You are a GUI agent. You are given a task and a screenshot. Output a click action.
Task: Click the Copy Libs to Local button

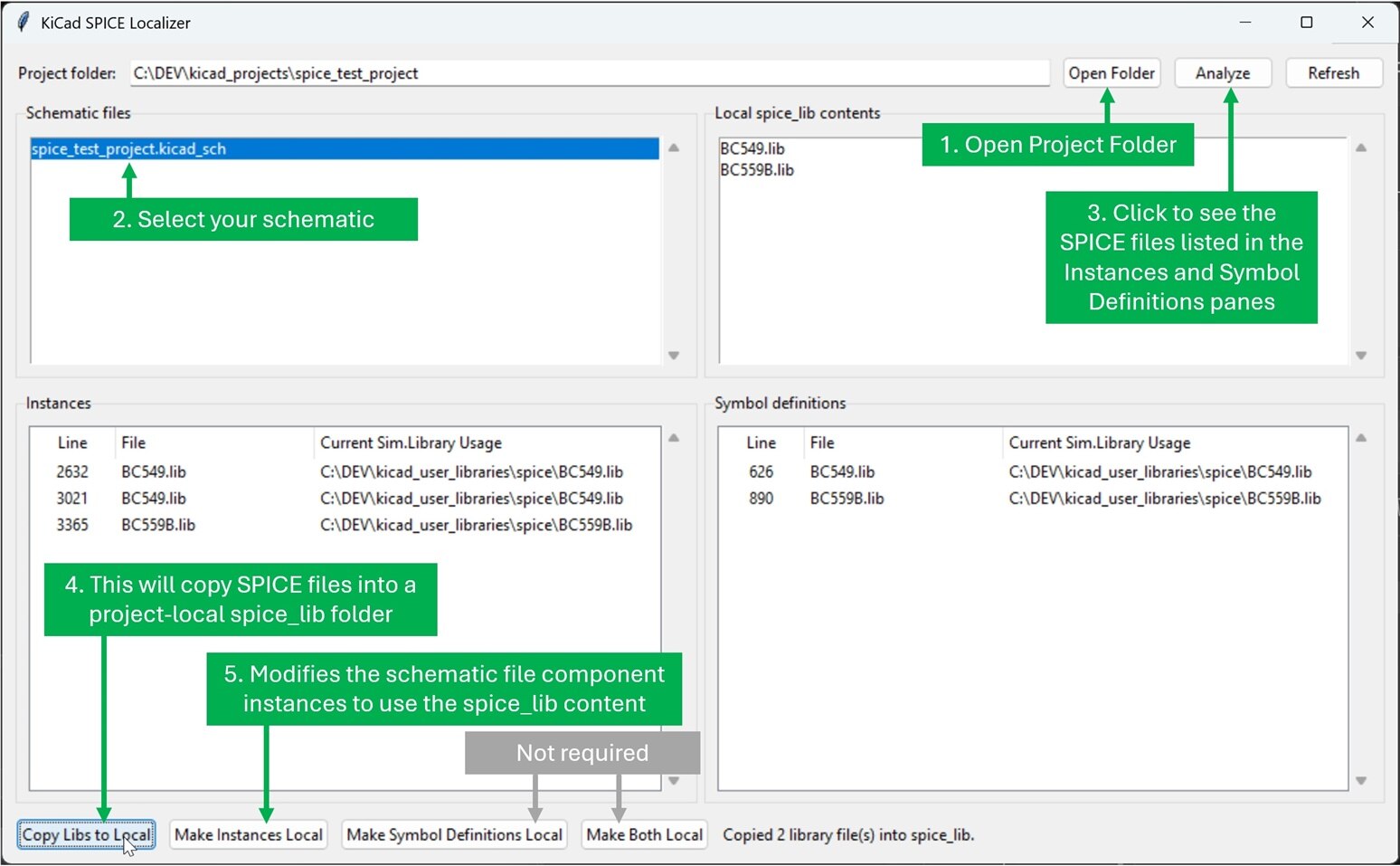(86, 834)
